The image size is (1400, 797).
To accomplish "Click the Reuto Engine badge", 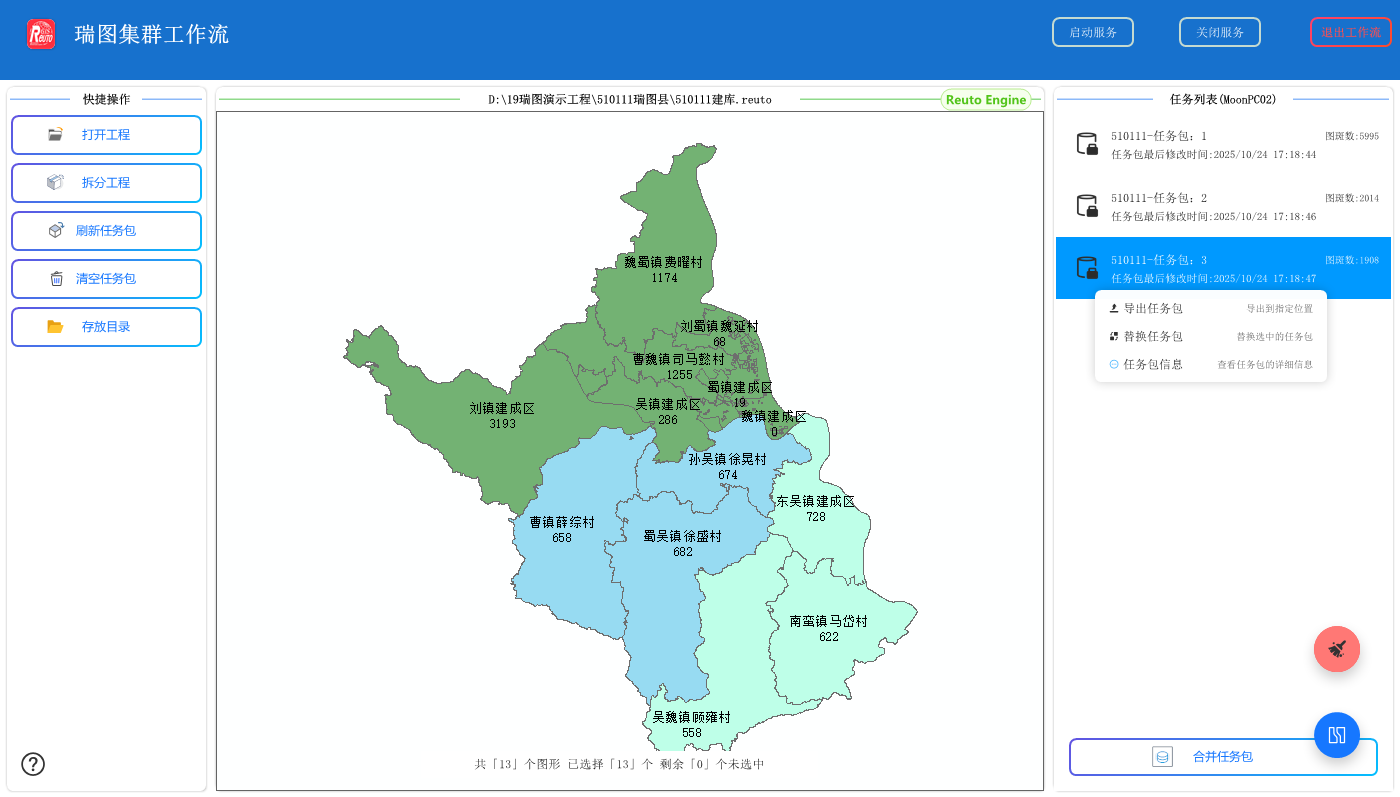I will click(985, 100).
